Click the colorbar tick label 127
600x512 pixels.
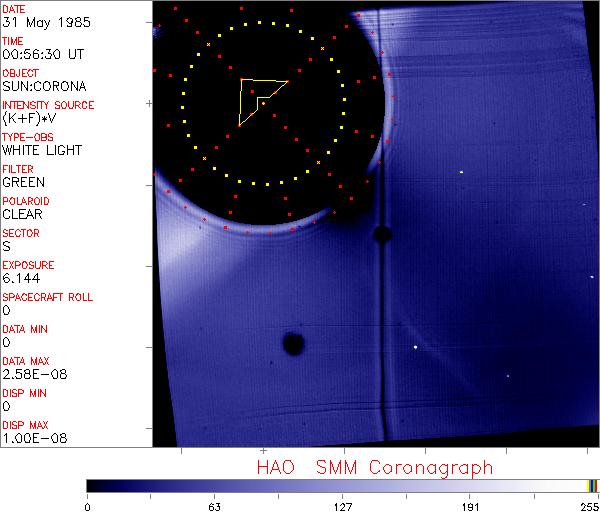click(343, 506)
